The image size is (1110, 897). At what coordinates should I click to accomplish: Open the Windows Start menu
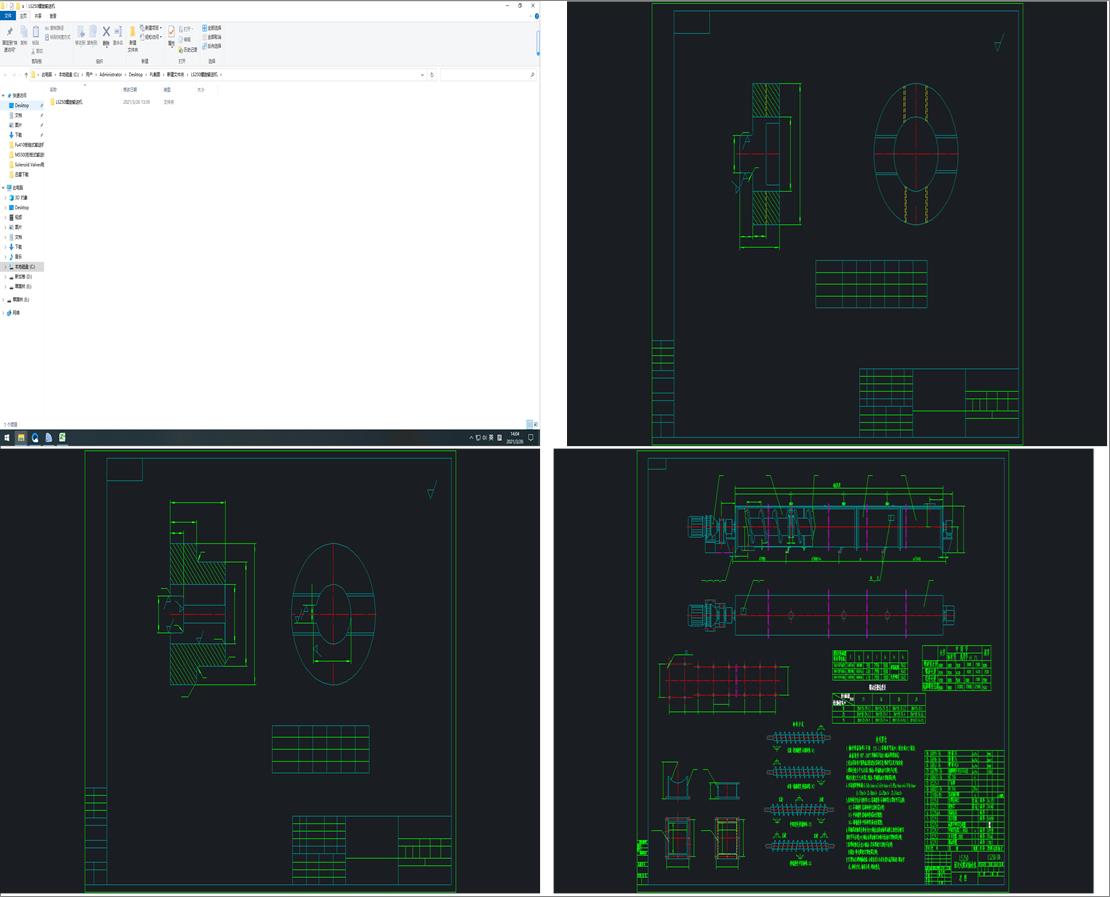tap(7, 438)
